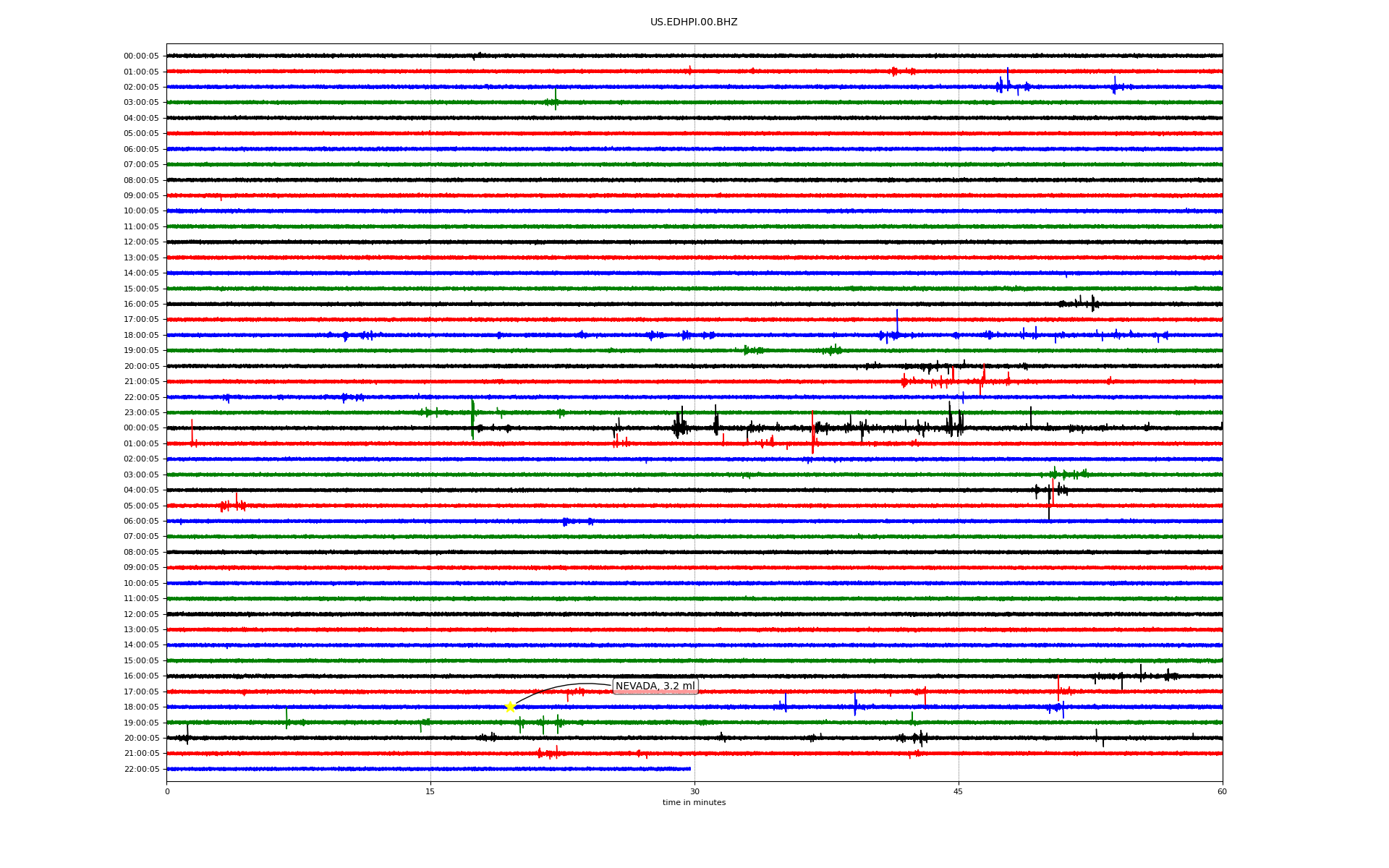
Task: Click the NEVADA, 3.2 ml annotation label
Action: [x=655, y=686]
